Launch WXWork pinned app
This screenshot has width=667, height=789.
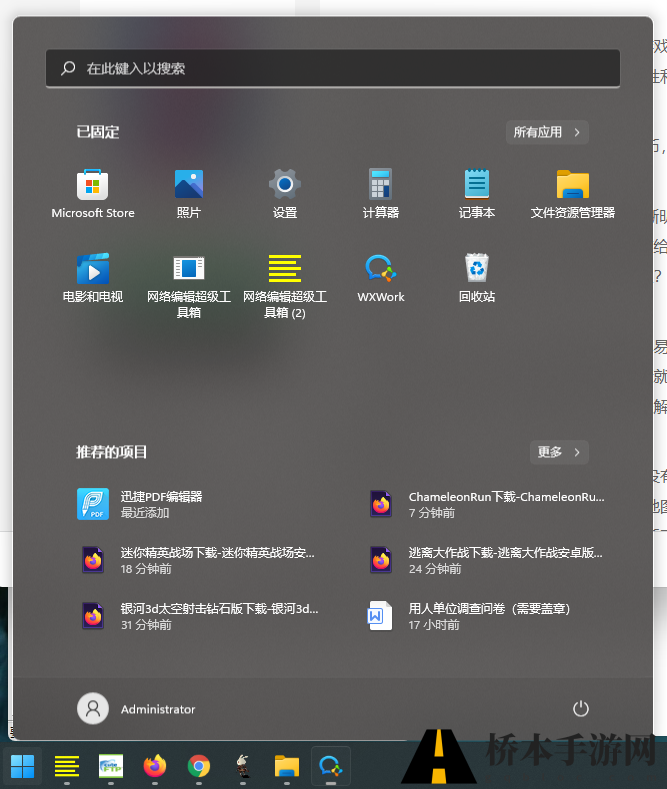pyautogui.click(x=381, y=278)
